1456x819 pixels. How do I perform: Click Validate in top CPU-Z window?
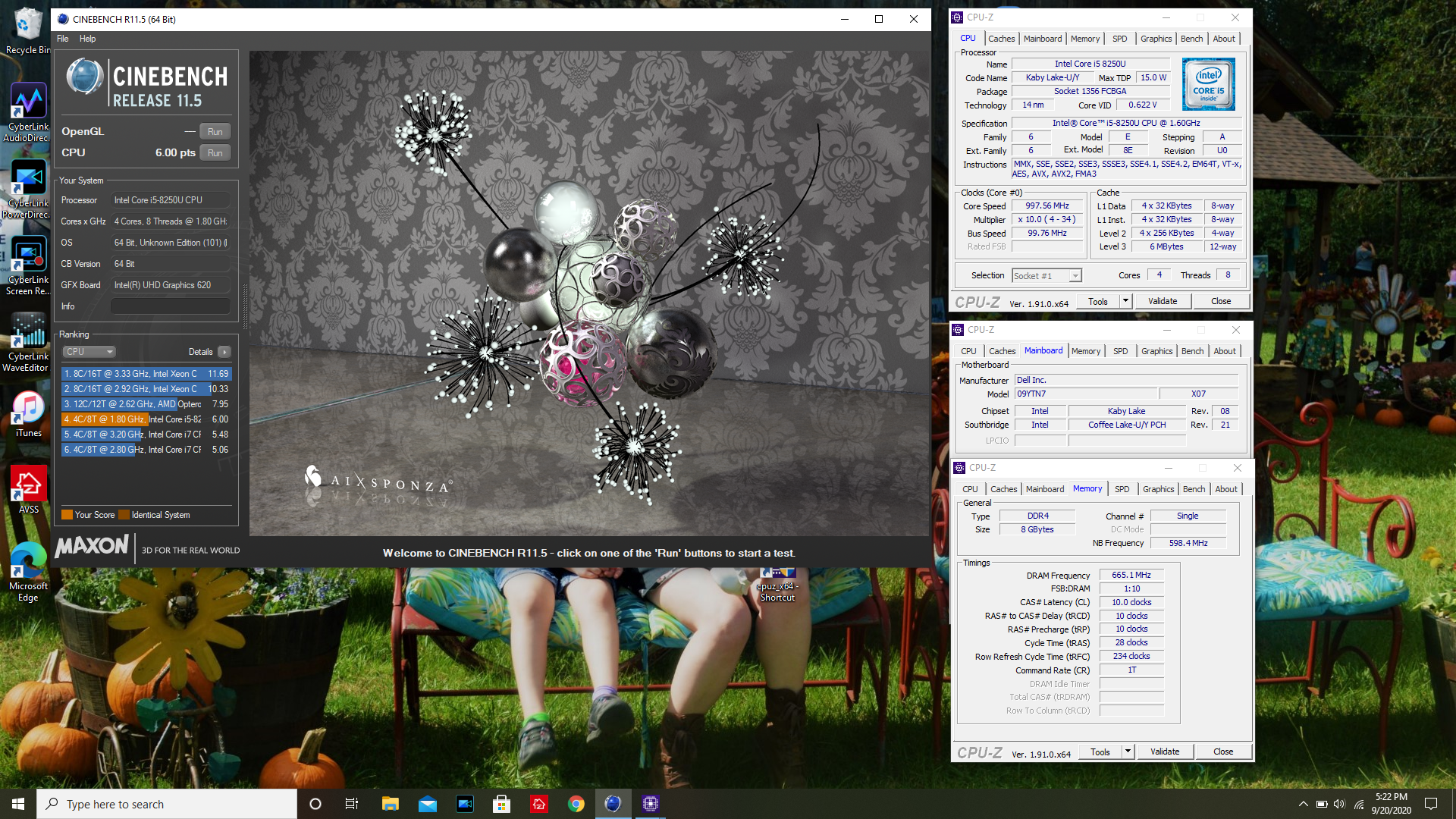pos(1163,301)
